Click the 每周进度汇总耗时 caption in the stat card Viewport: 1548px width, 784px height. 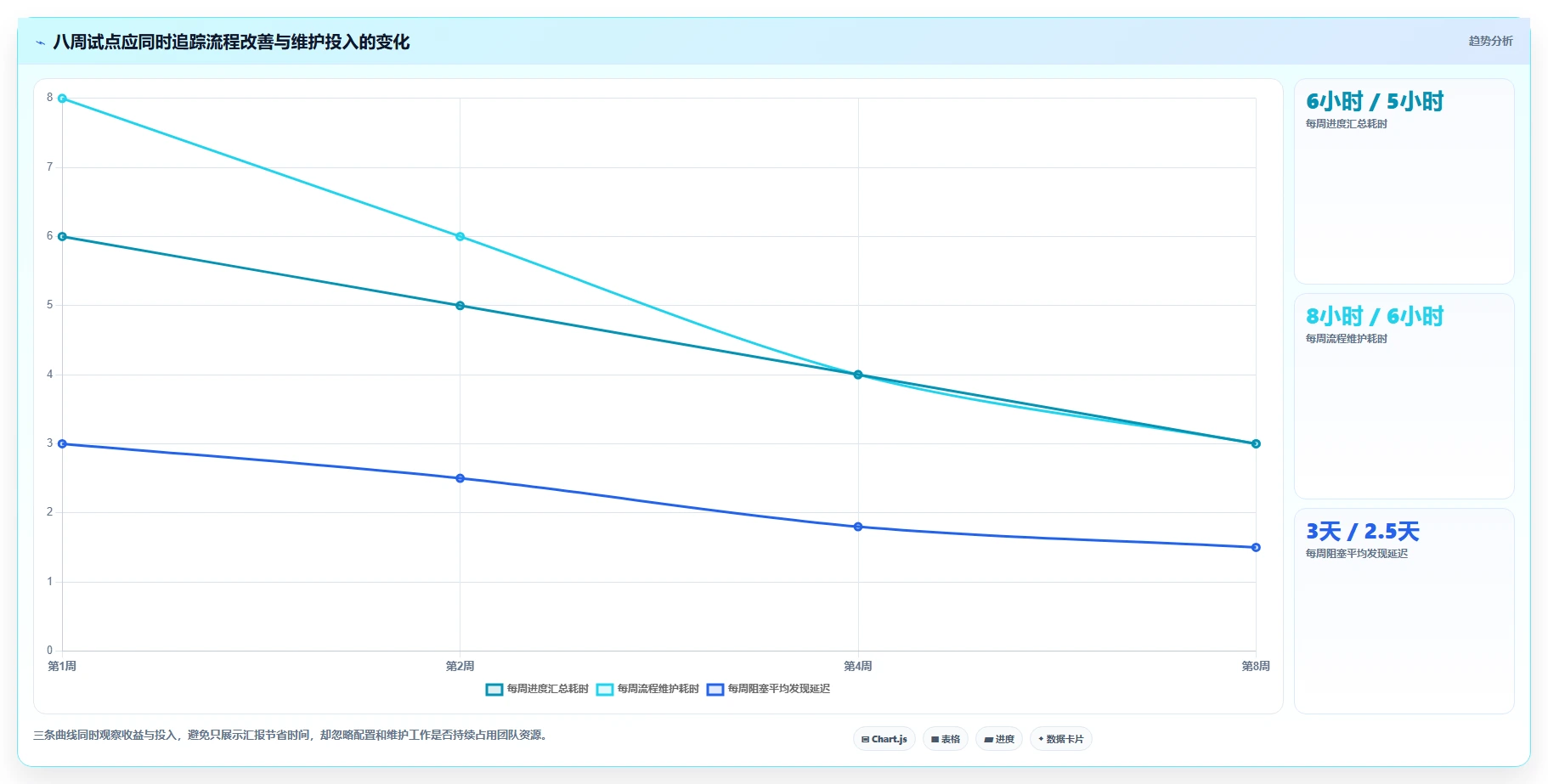click(x=1347, y=124)
